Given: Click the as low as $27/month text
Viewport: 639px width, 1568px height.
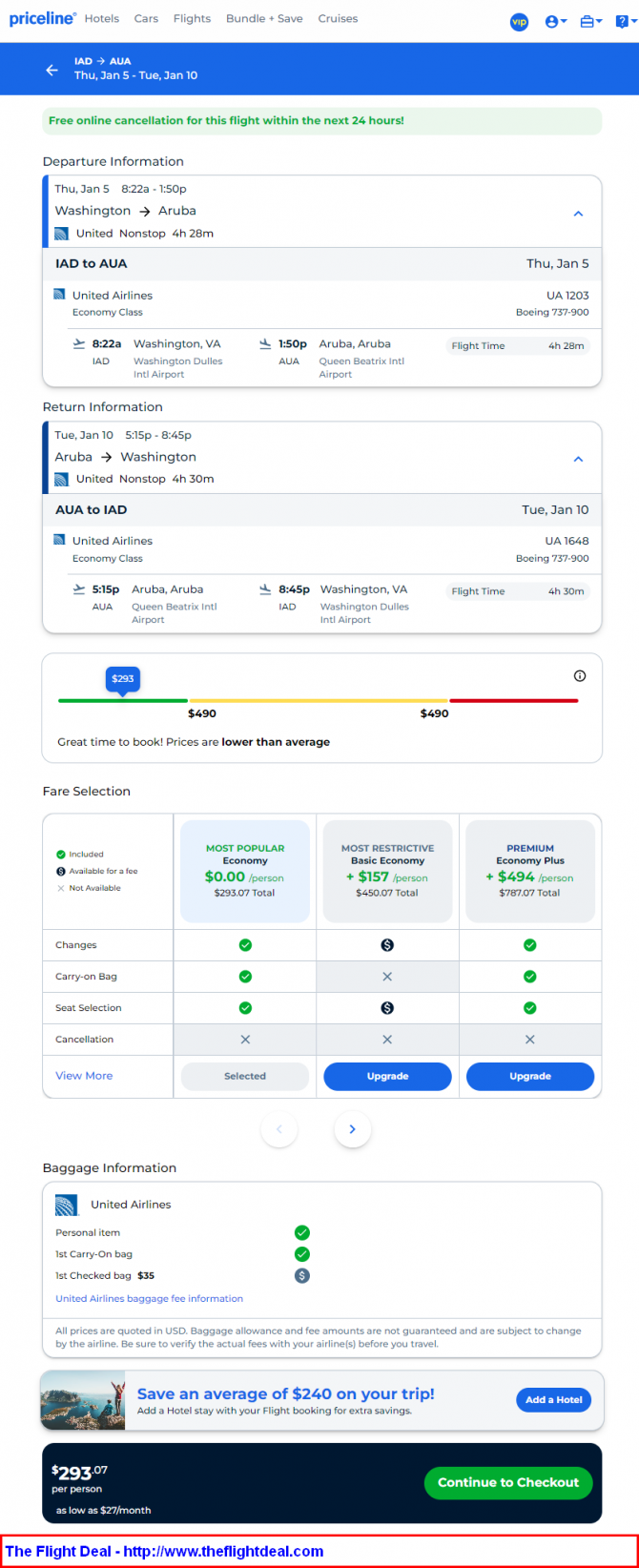Looking at the screenshot, I should [x=103, y=1510].
